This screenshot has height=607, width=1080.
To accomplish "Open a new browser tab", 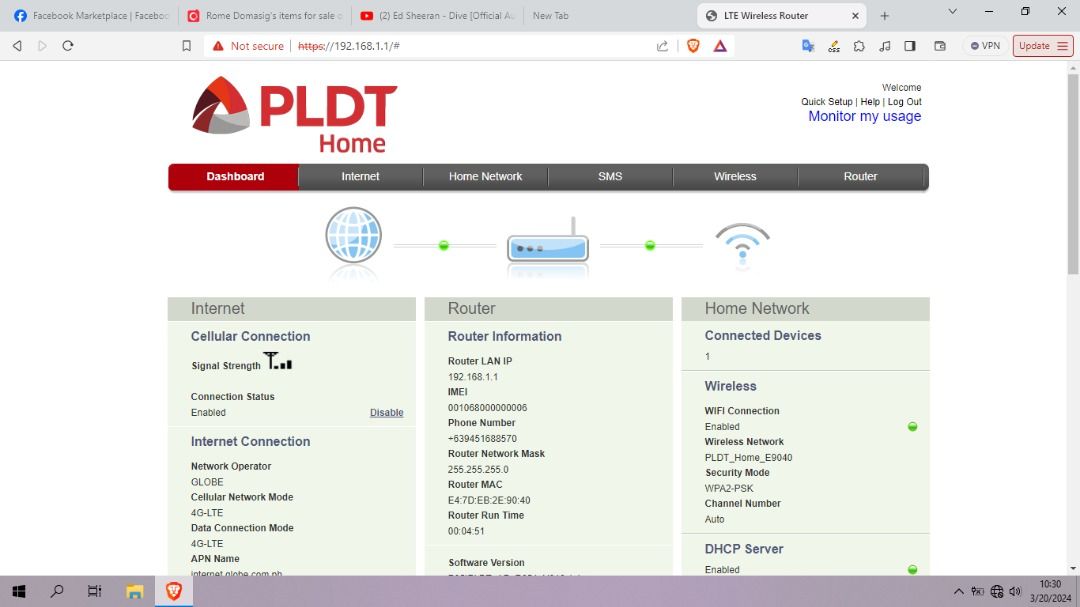I will (884, 15).
